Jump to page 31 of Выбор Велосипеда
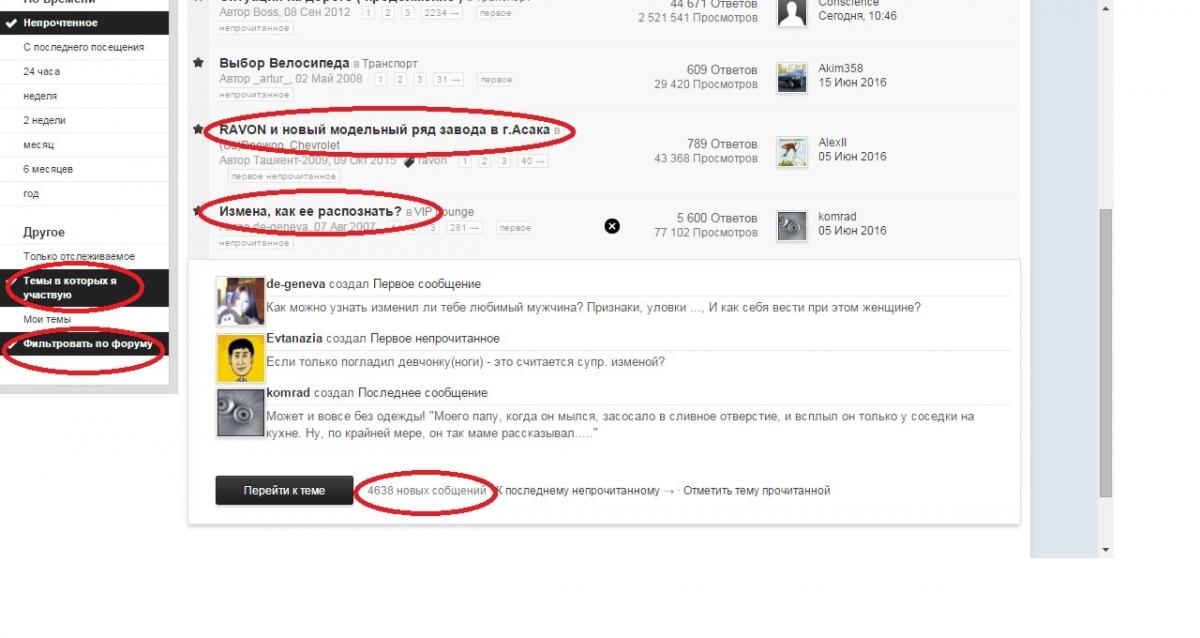 coord(448,79)
